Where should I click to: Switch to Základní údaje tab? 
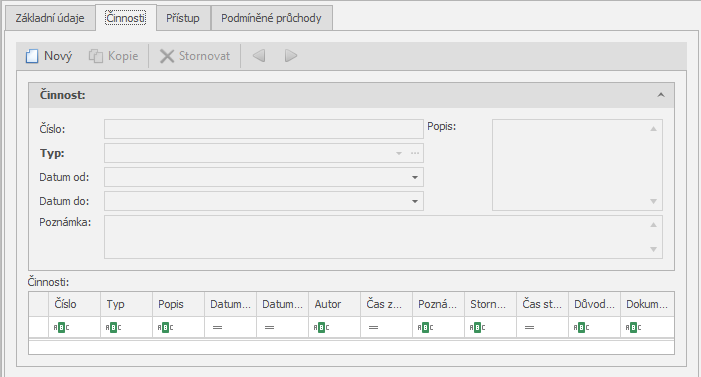pyautogui.click(x=50, y=18)
